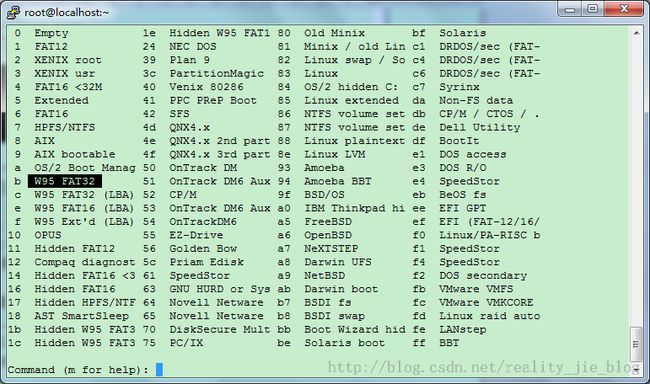Click the 'DiskSecure Mult' entry
This screenshot has height=384, width=650.
point(220,330)
